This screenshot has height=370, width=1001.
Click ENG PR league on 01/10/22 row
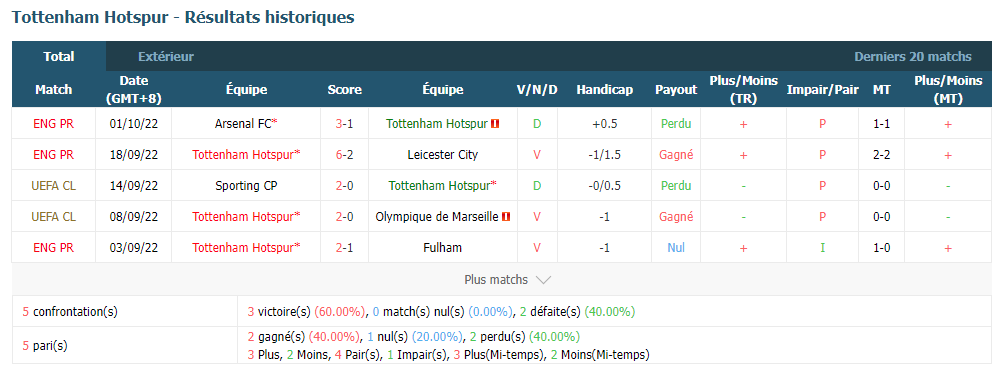(54, 124)
